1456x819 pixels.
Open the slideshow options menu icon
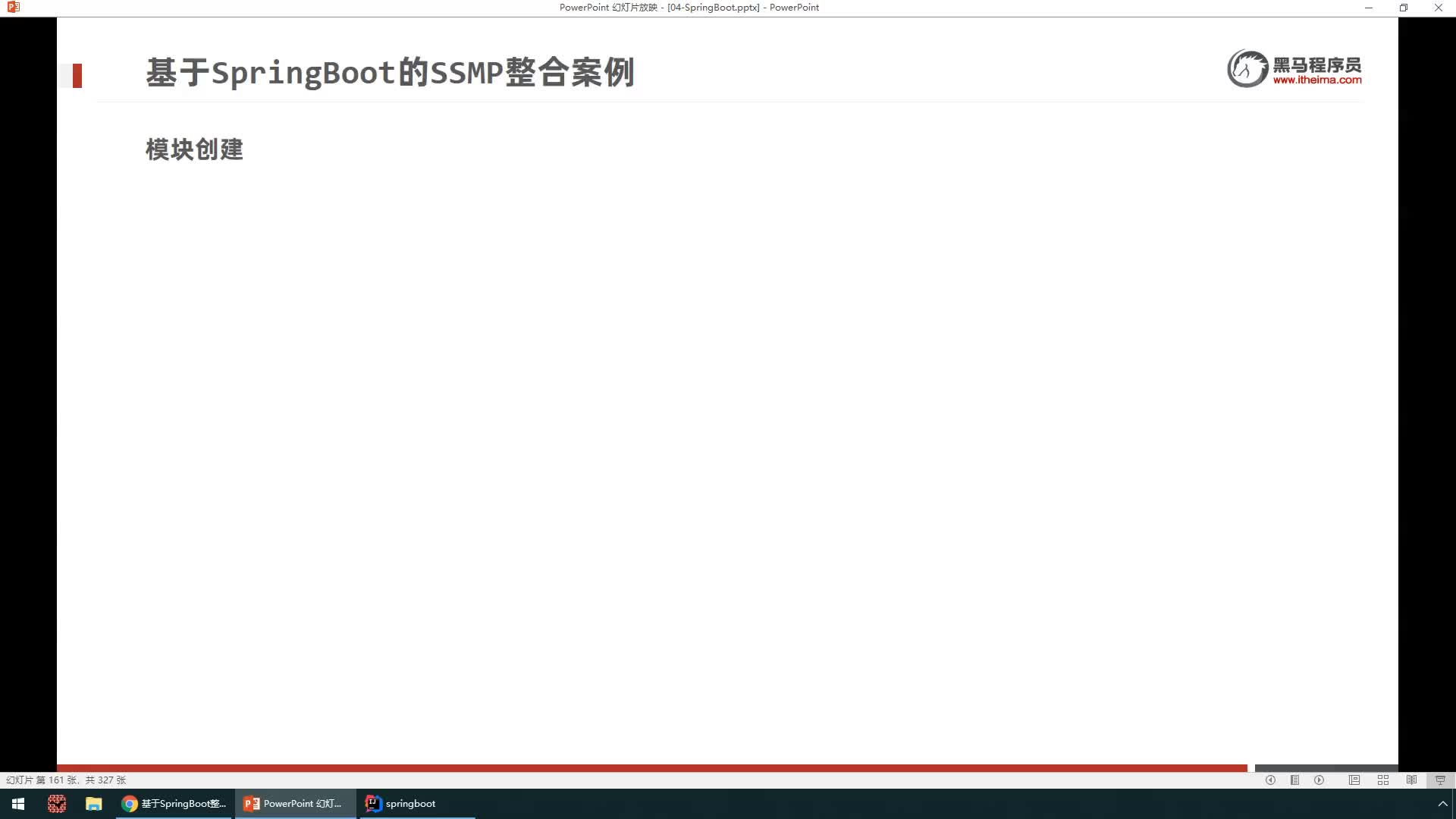click(x=1294, y=780)
